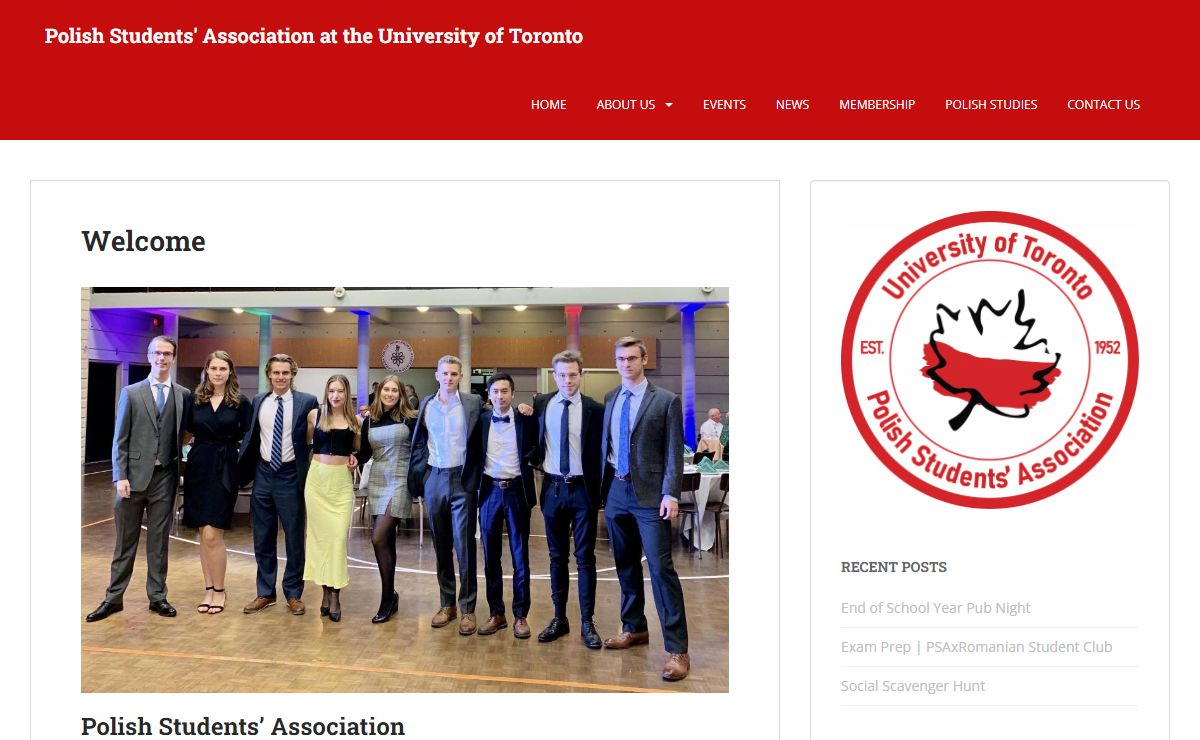Open the Social Scavenger Hunt post

(x=913, y=686)
